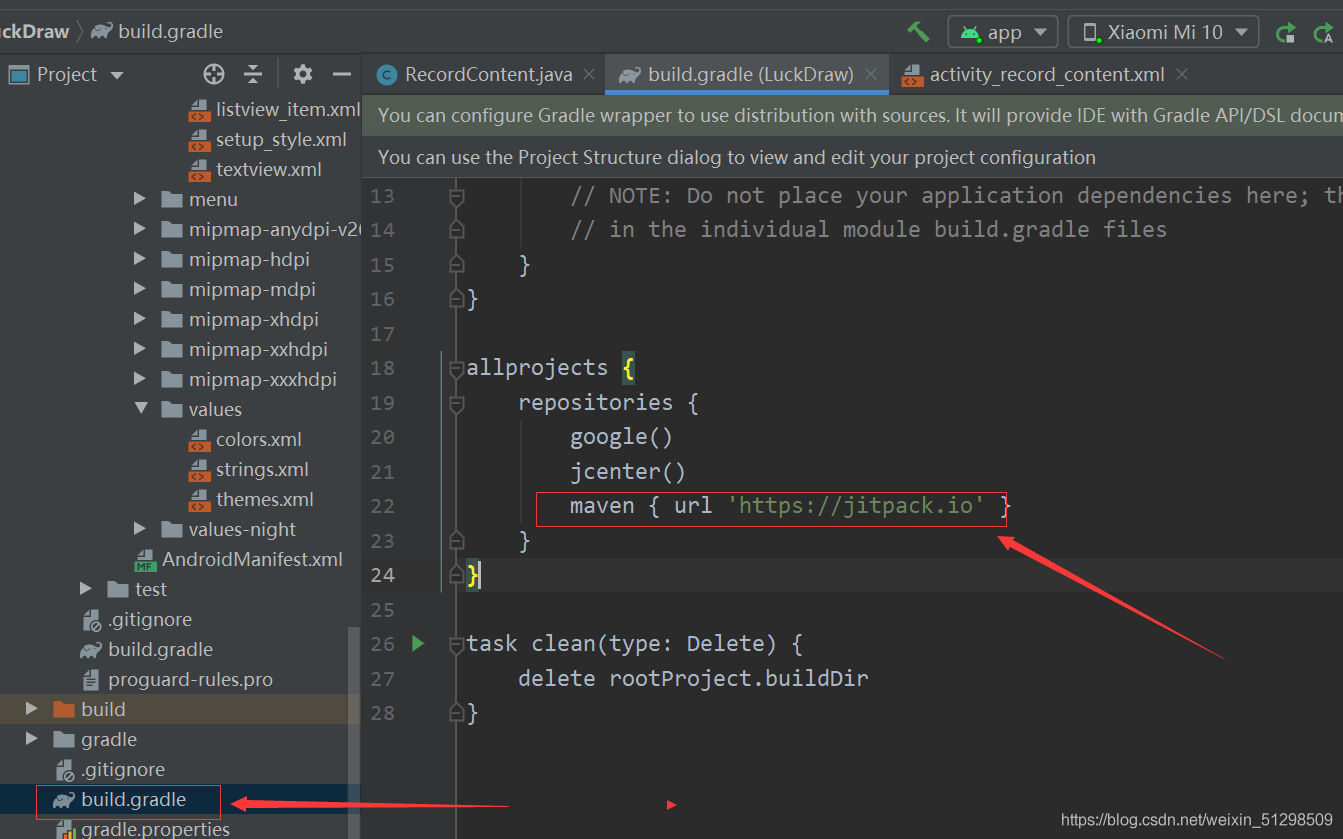Open setup_style.xml in the project tree

pos(281,140)
